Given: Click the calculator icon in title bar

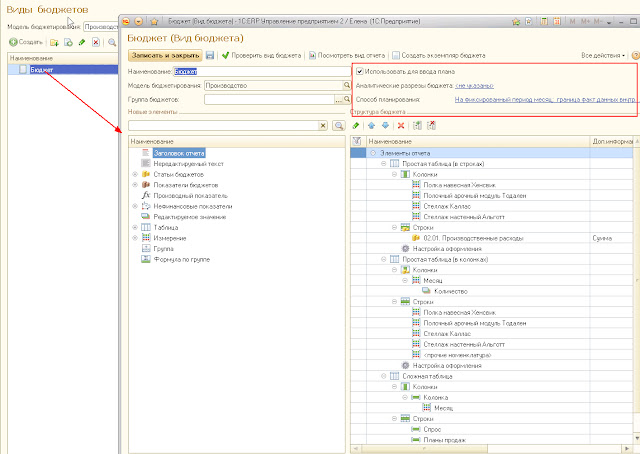Looking at the screenshot, I should click(x=544, y=21).
